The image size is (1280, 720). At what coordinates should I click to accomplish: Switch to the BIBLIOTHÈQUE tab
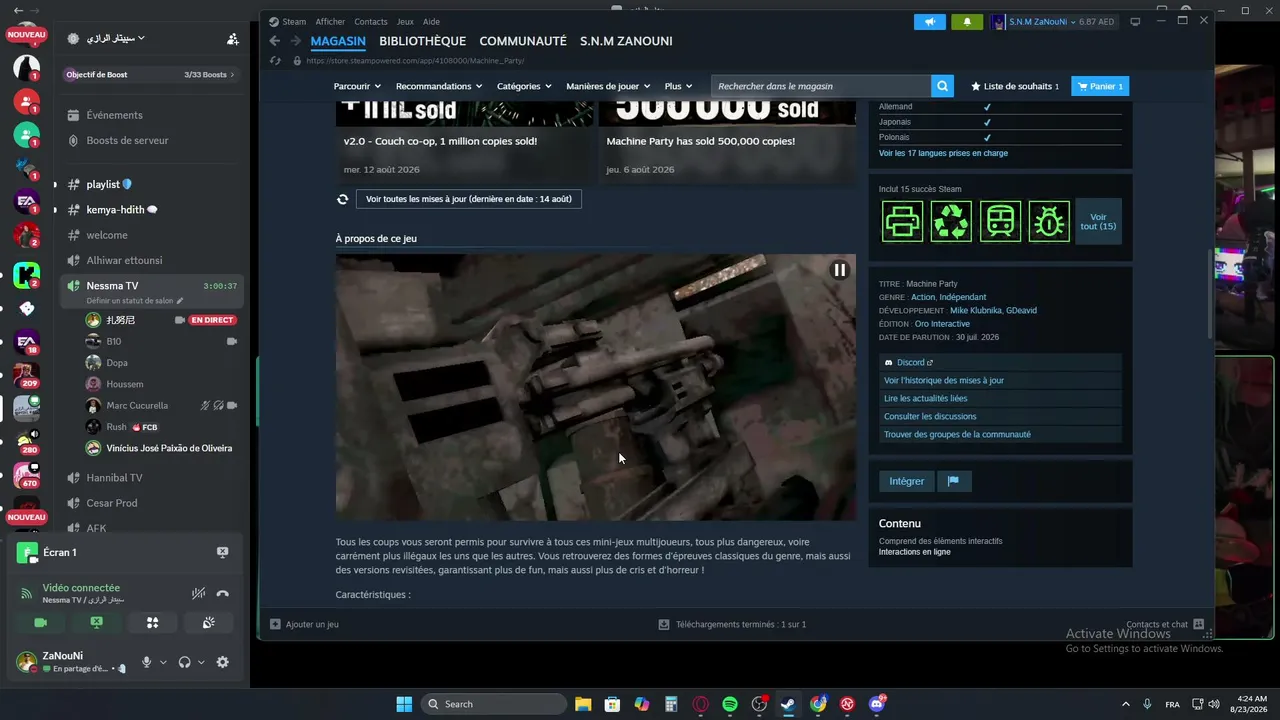[422, 41]
